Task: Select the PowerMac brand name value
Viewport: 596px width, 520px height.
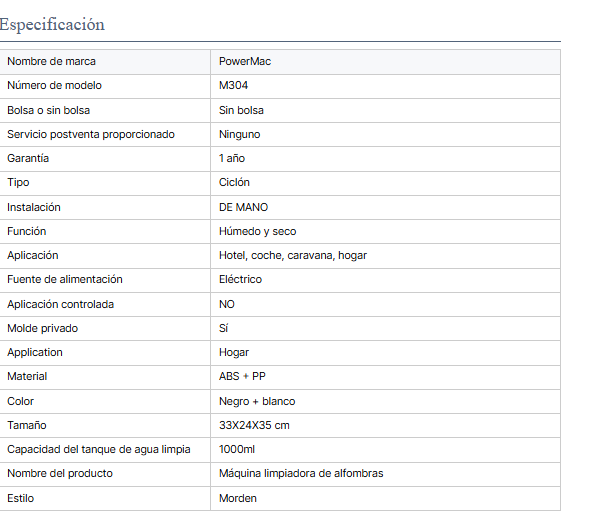Action: [245, 62]
